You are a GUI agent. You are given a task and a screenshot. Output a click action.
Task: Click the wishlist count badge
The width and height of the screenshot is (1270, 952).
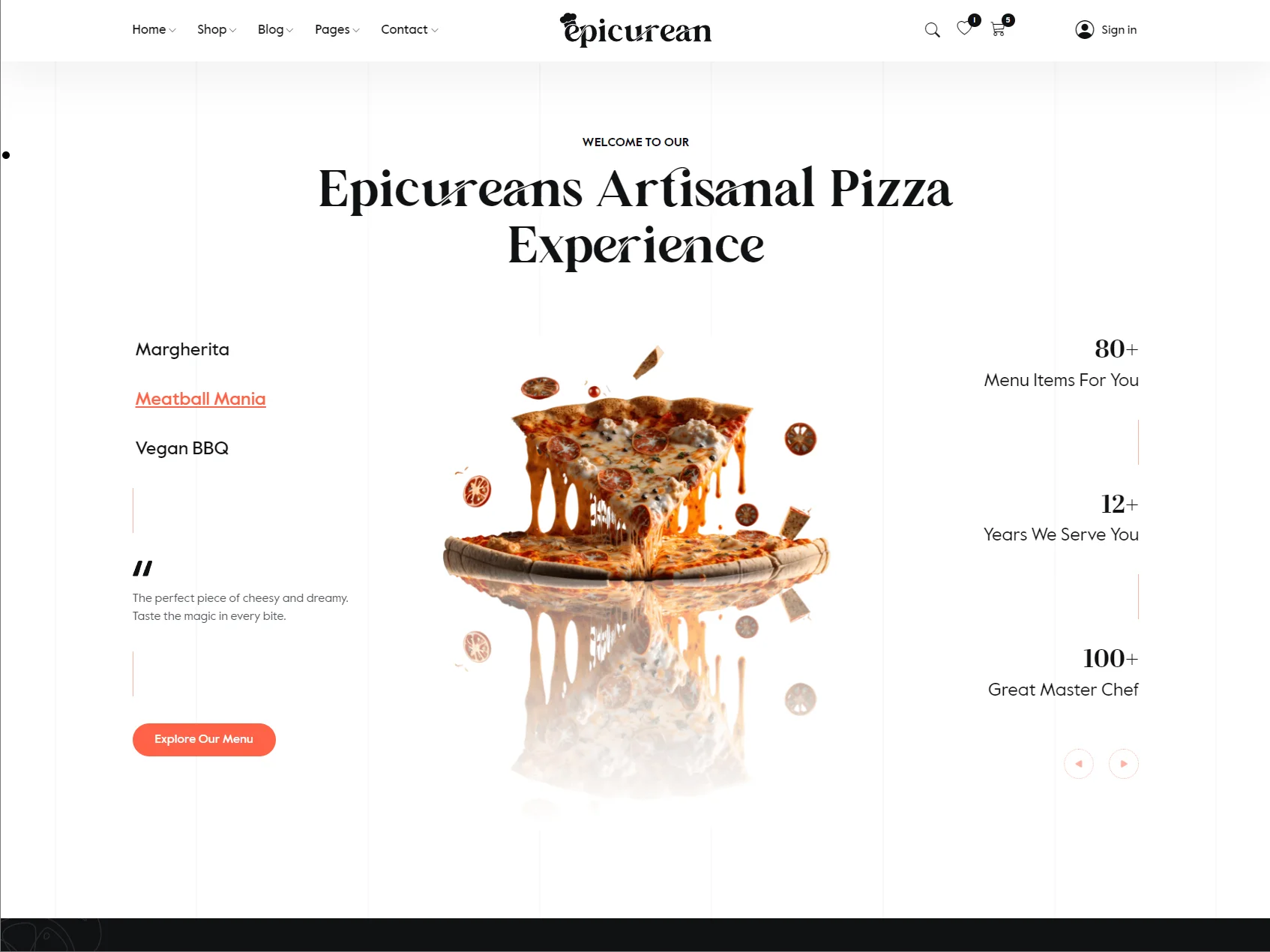(974, 20)
